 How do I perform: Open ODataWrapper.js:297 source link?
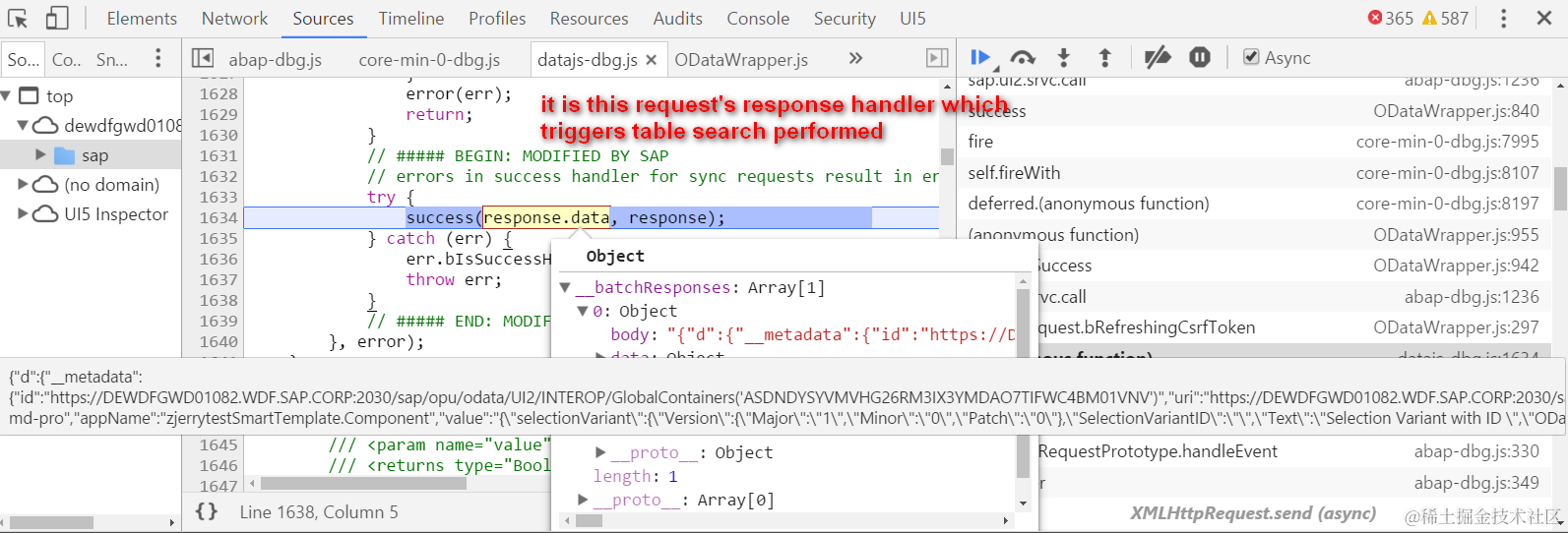(1456, 327)
